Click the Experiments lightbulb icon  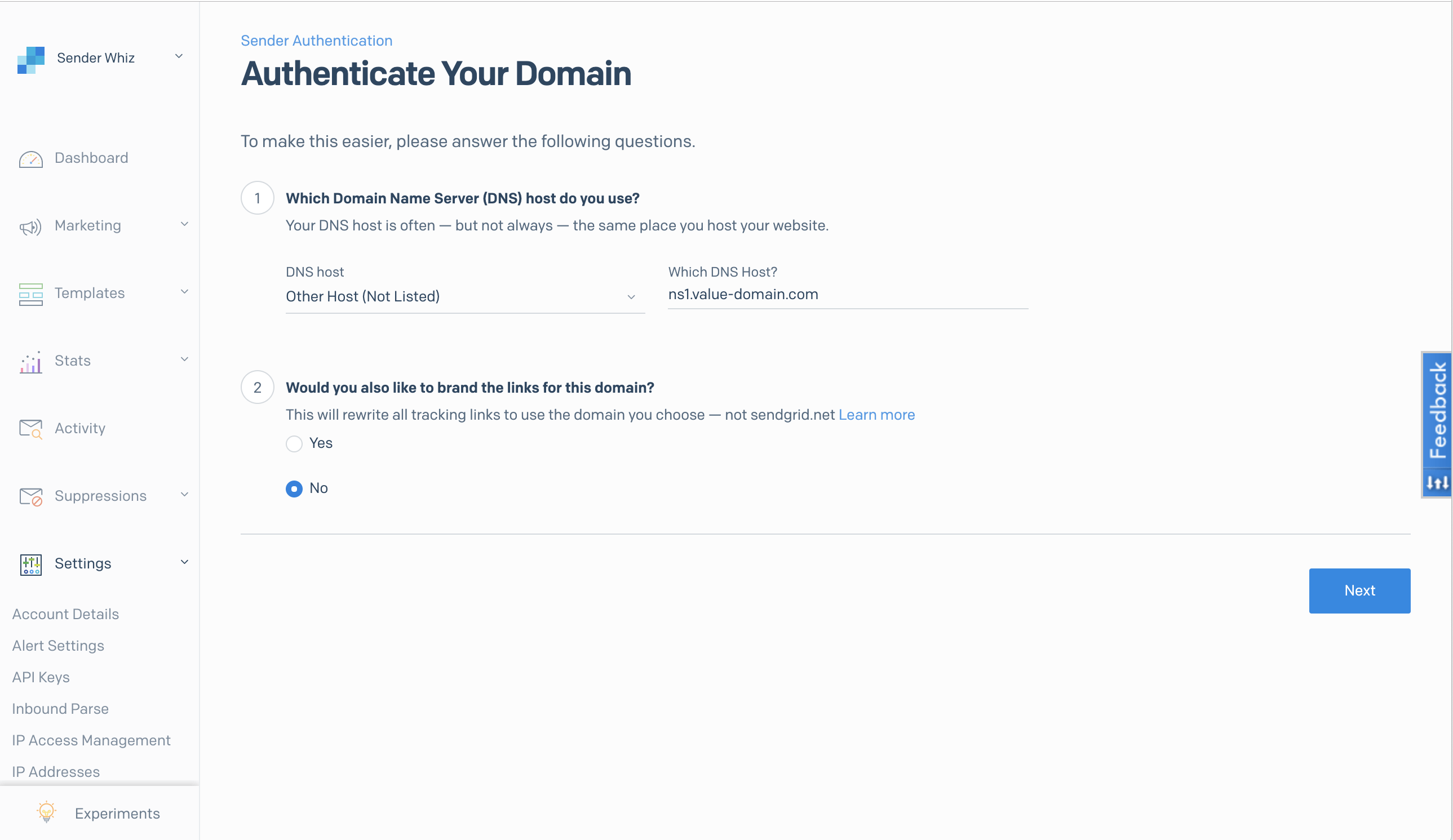pos(47,813)
